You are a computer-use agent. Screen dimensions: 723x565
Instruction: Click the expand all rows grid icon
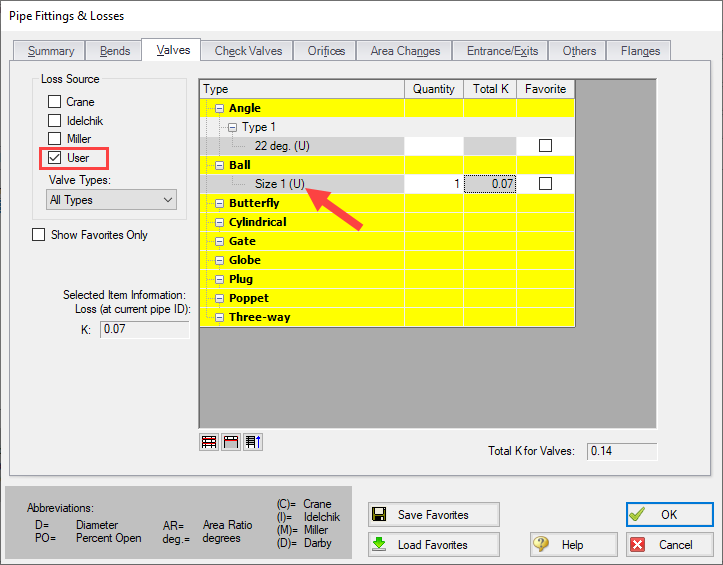click(x=209, y=442)
